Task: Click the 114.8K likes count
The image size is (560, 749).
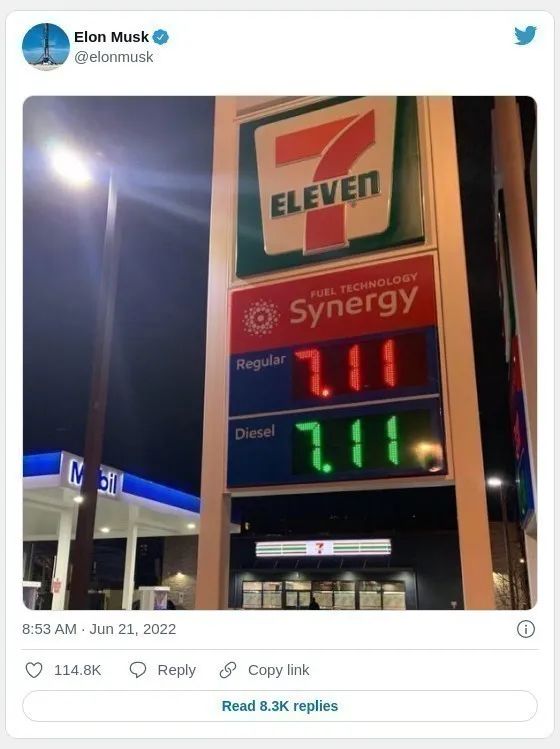Action: pyautogui.click(x=77, y=670)
